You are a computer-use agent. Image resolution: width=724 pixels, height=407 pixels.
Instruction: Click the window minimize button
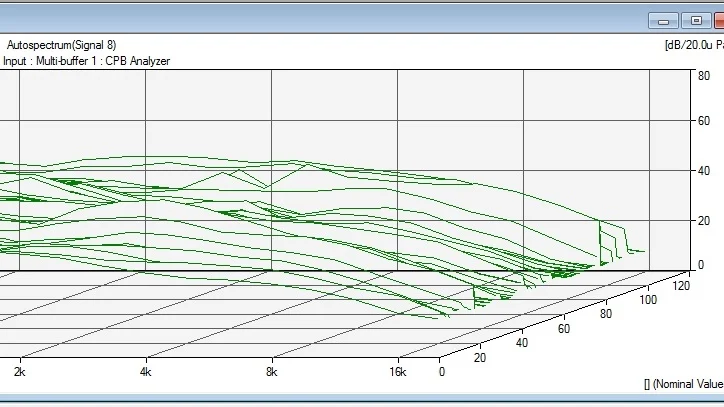[663, 21]
